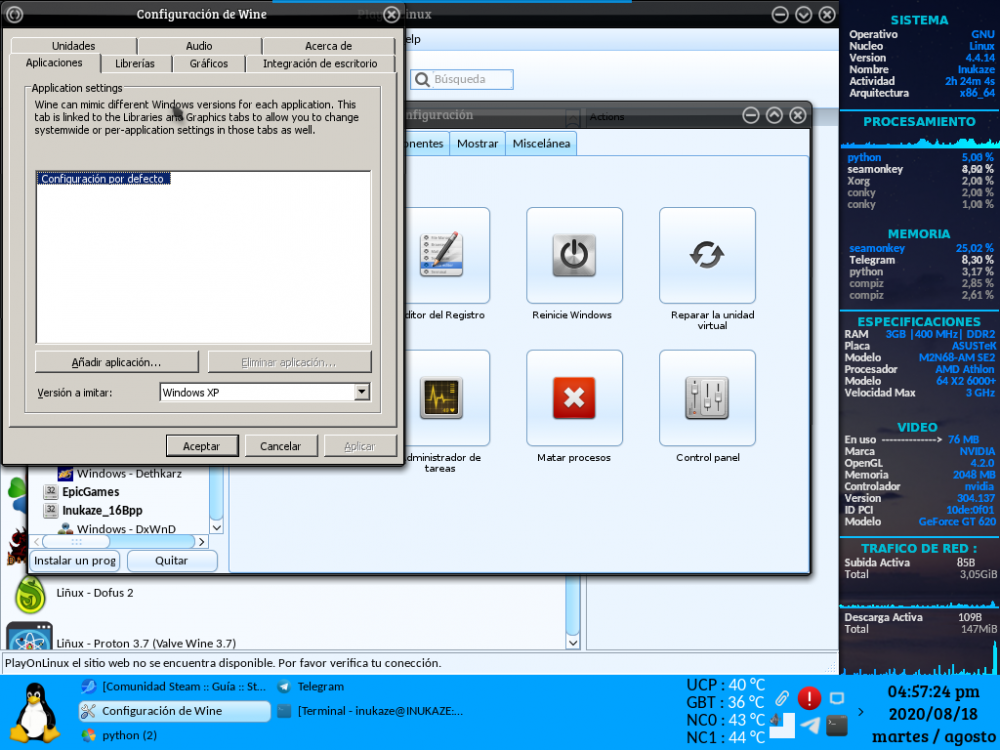Click the red exclamation tray icon

pyautogui.click(x=809, y=698)
